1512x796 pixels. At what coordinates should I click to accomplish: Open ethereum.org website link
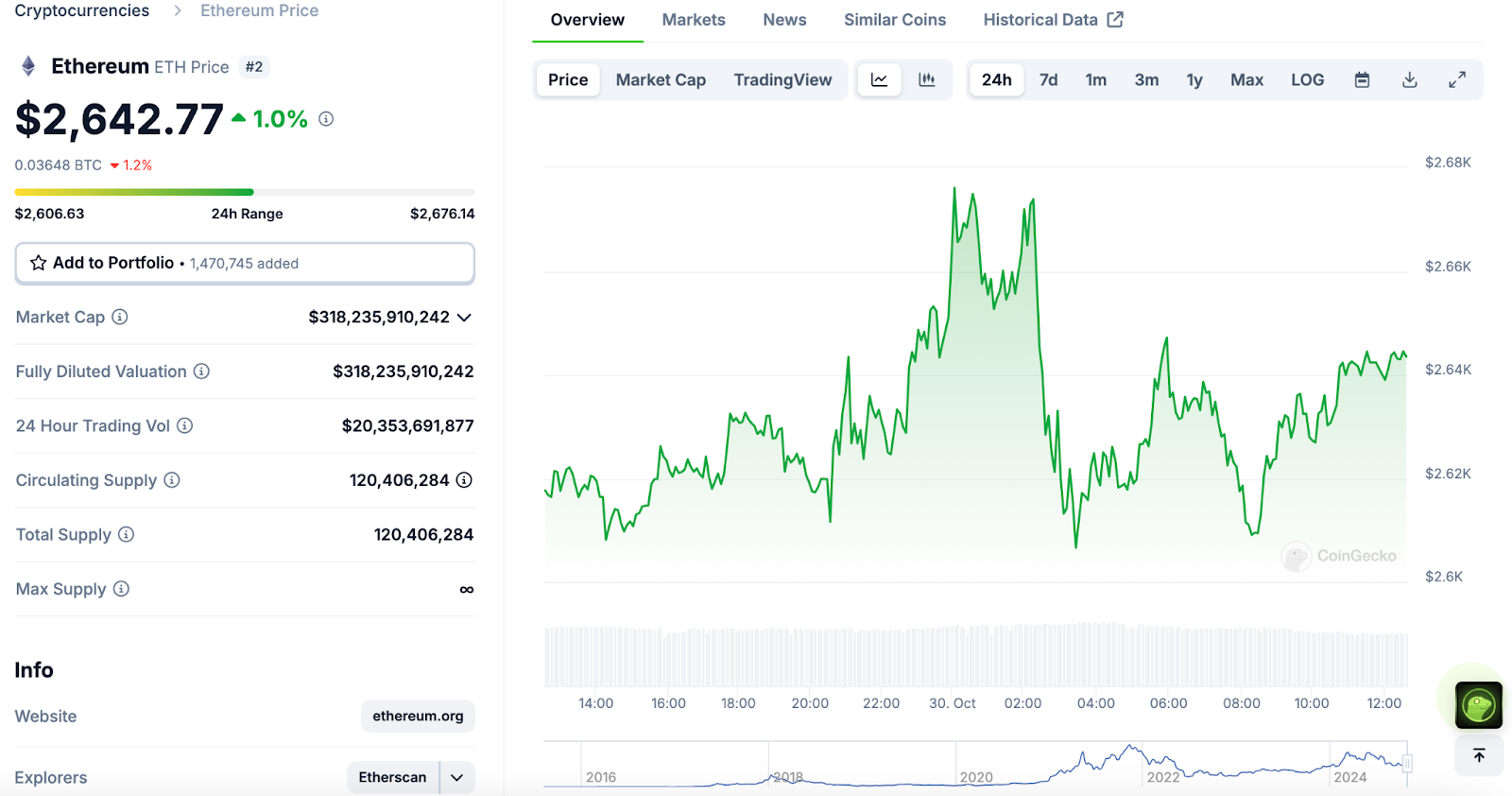point(418,716)
